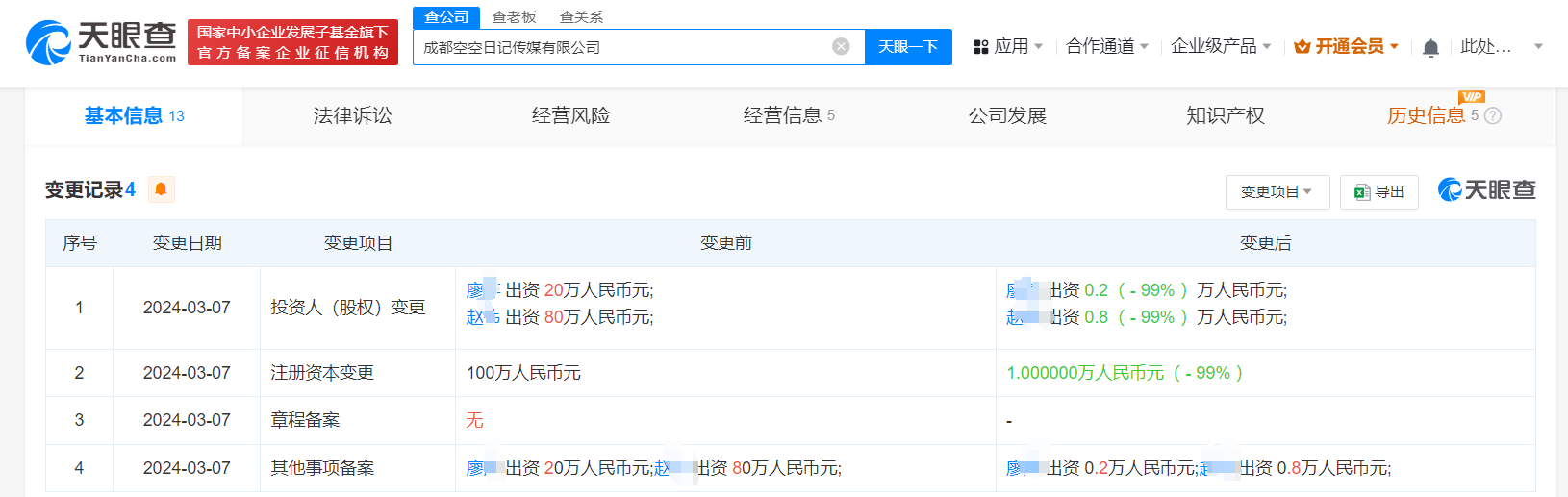
Task: Click the 天眼一下 search button
Action: click(x=907, y=47)
